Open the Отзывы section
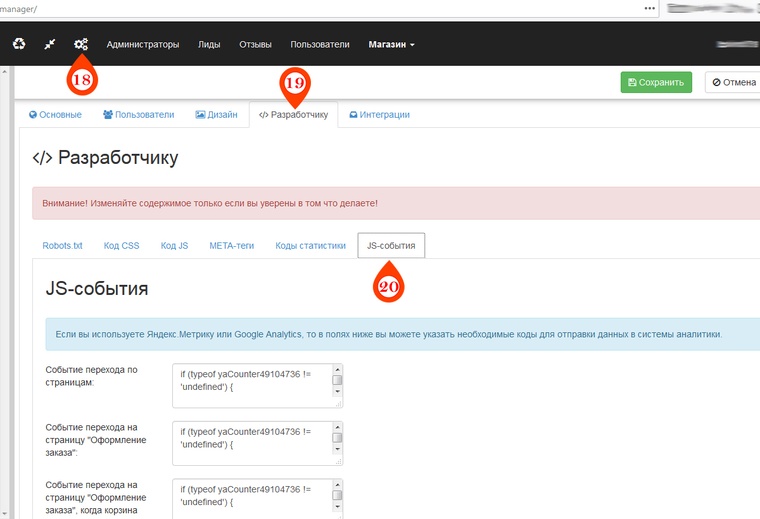Screen dimensions: 760x519 point(255,44)
